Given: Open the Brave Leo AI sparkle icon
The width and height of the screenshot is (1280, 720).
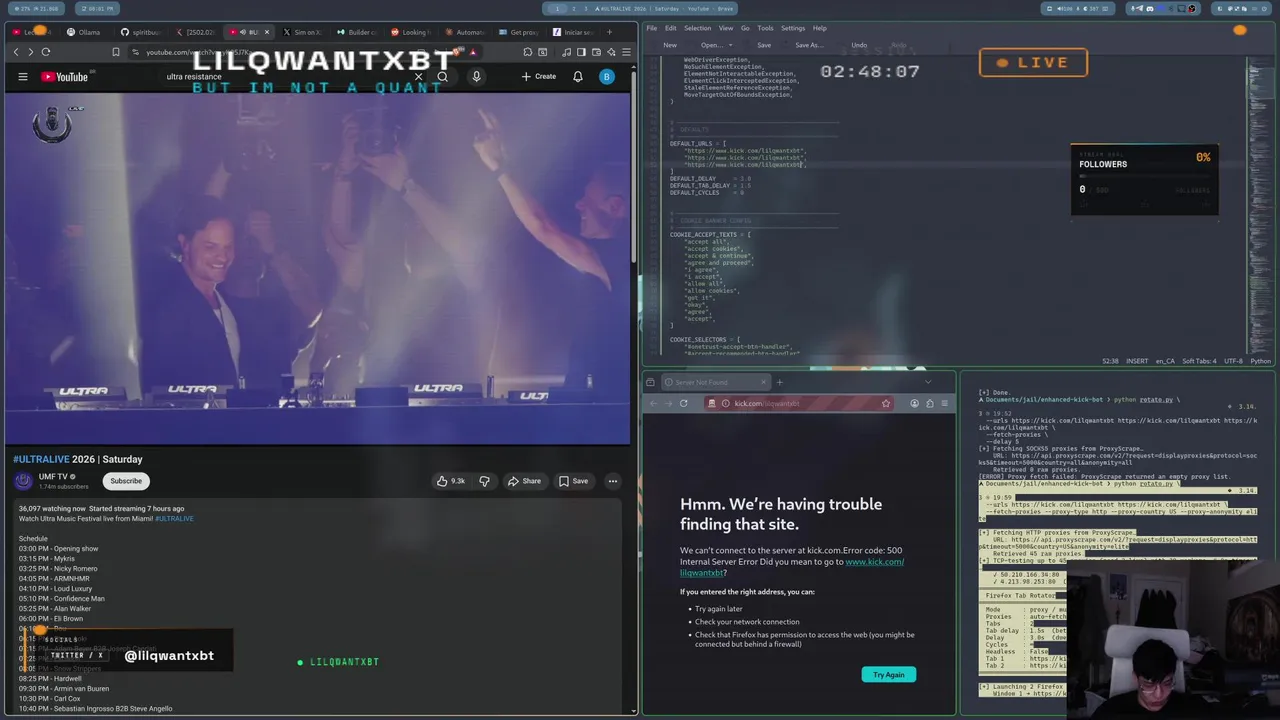Looking at the screenshot, I should [611, 52].
